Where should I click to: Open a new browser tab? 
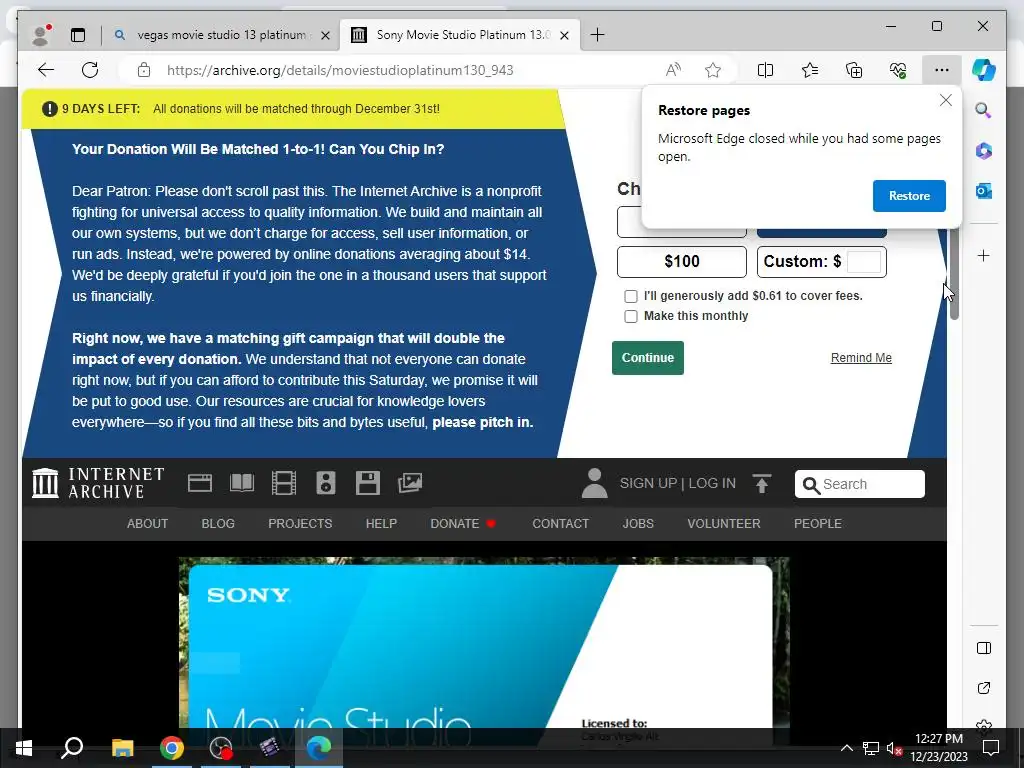tap(597, 35)
